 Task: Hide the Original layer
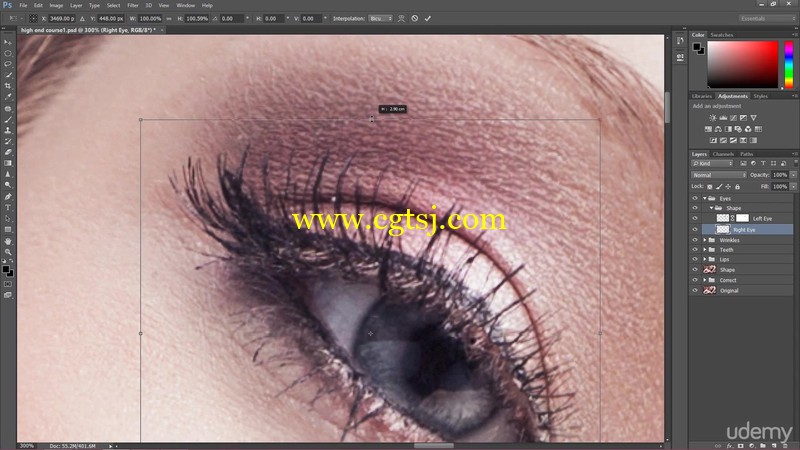point(694,290)
